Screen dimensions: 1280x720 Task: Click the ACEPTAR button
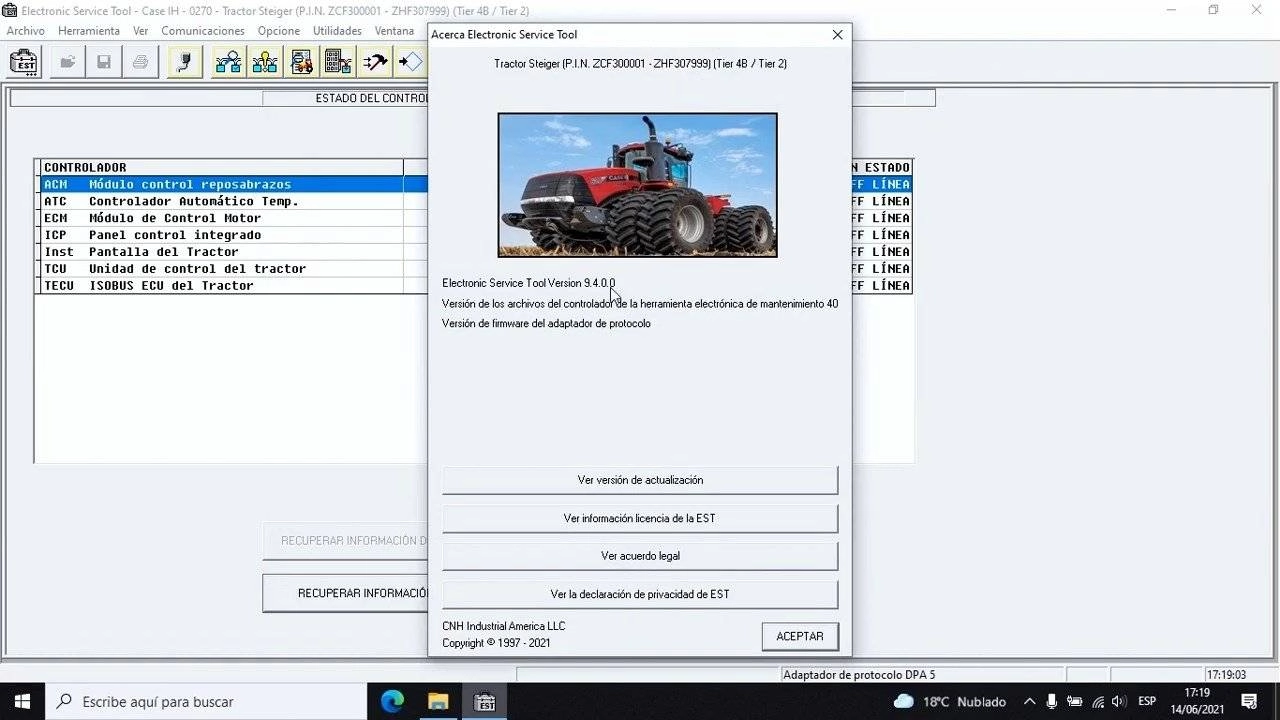coord(800,636)
